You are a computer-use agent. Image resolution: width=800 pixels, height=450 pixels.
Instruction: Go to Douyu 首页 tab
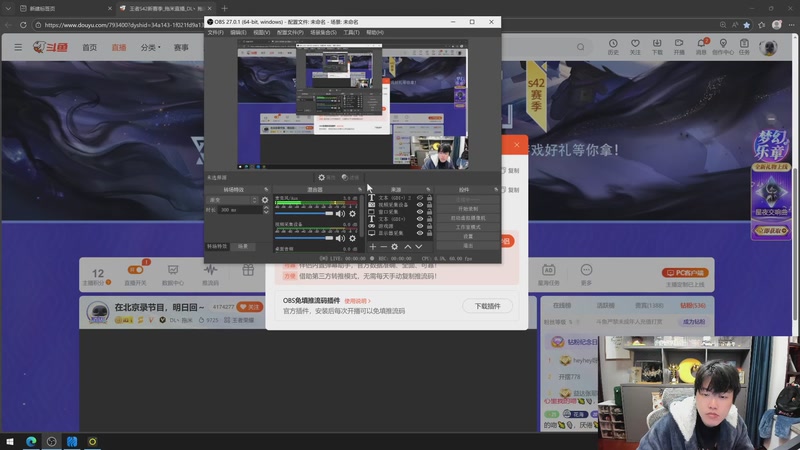click(x=89, y=47)
